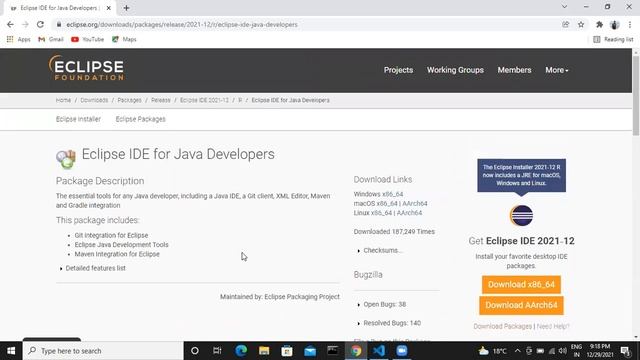
Task: Open the Projects menu item
Action: (x=398, y=70)
